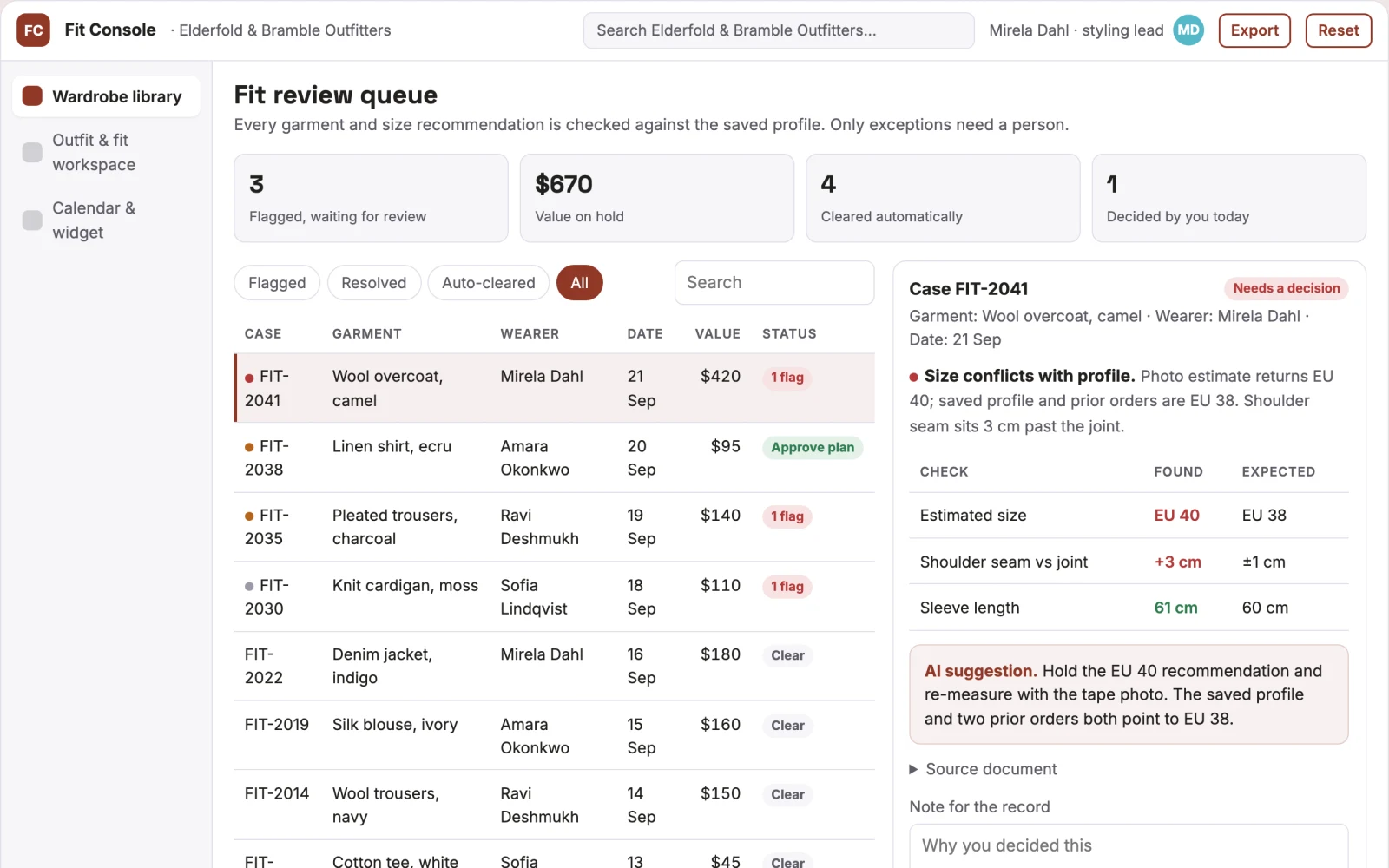1389x868 pixels.
Task: Click the 'Value on hold' $670 card
Action: (657, 198)
